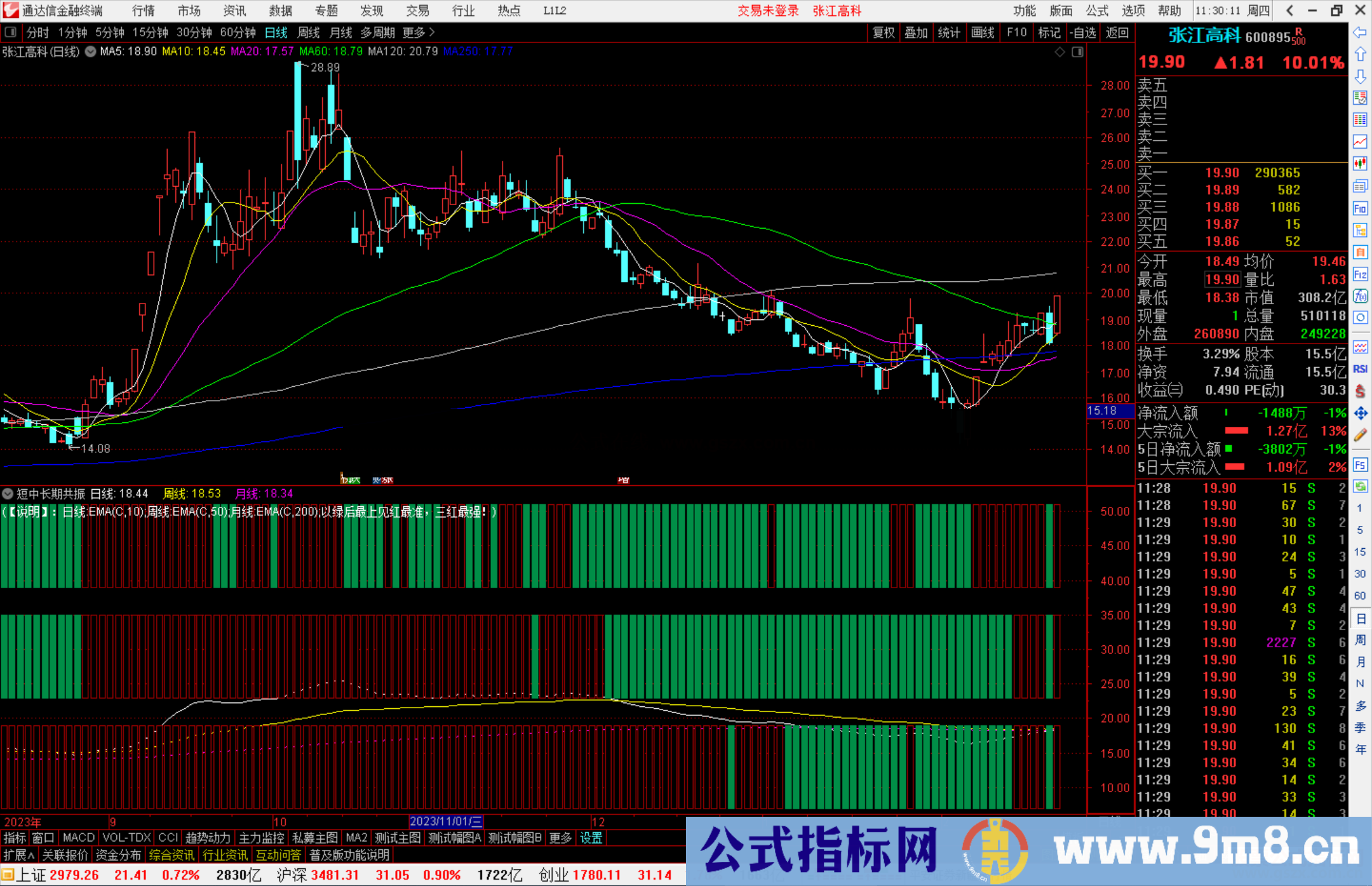Switch to the 60分钟 period tab

pyautogui.click(x=238, y=32)
